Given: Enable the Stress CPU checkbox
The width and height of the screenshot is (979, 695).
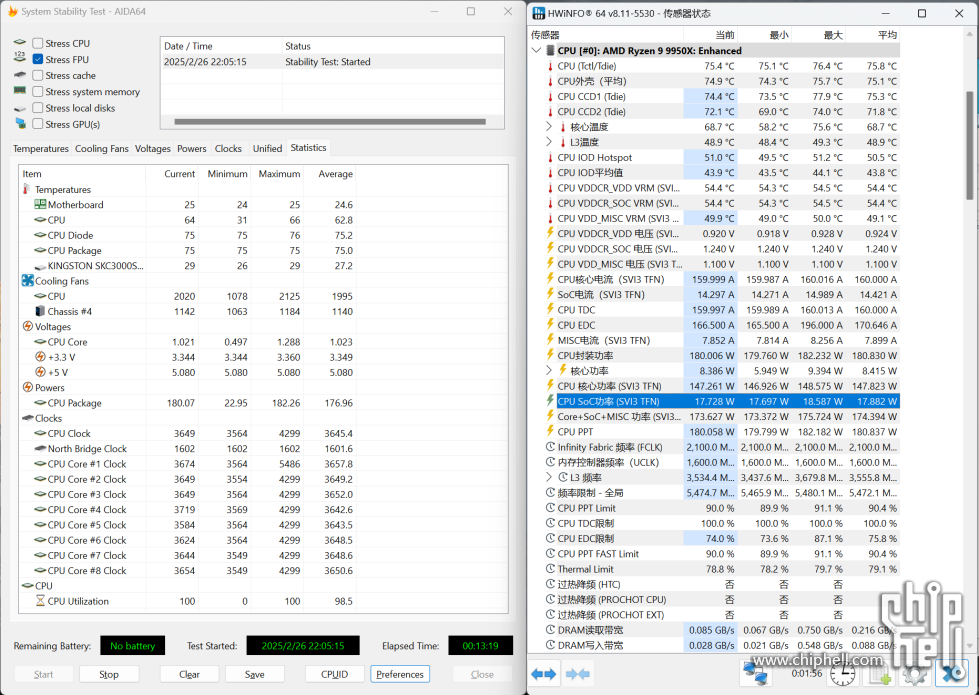Looking at the screenshot, I should pos(38,43).
